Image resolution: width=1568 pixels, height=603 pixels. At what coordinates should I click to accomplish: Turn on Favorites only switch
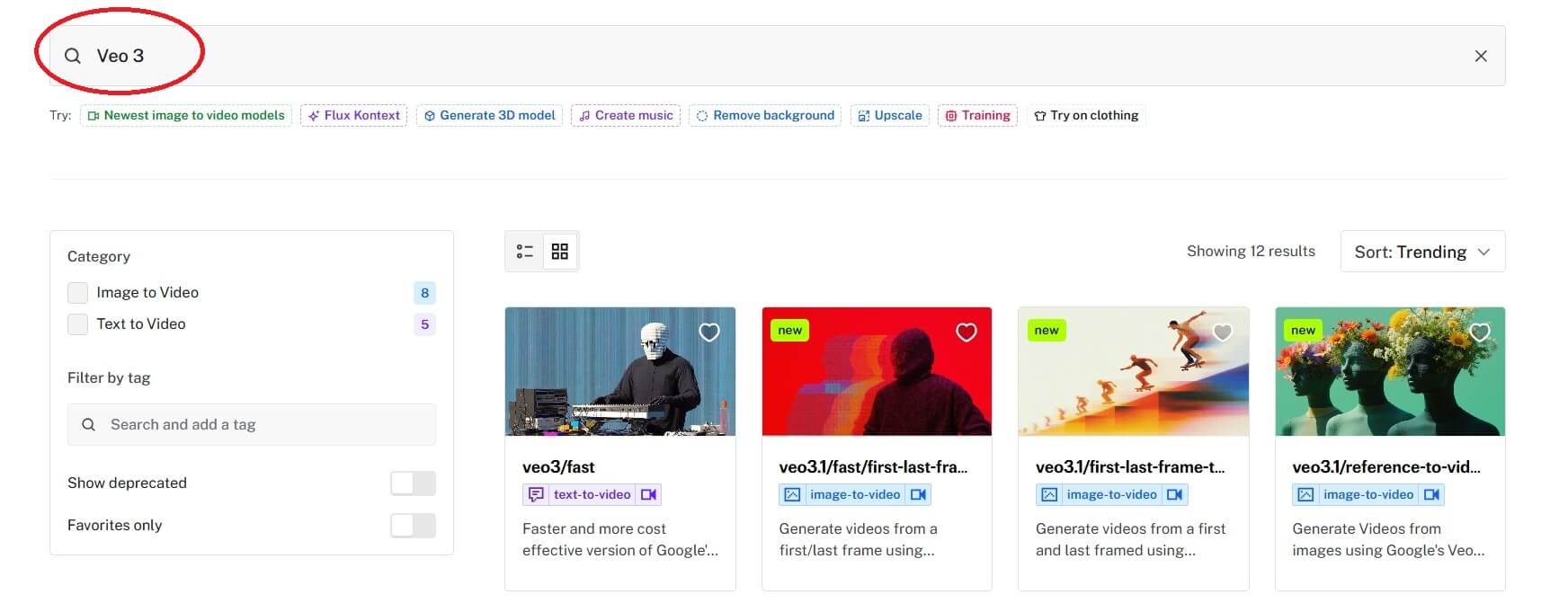click(413, 526)
